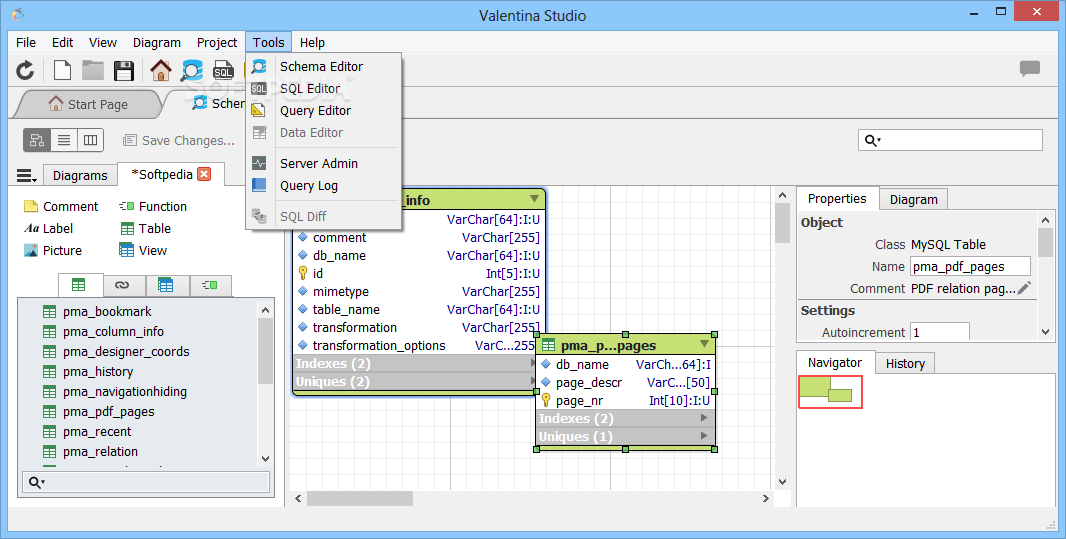Select the page_nr key field row
Screen dimensions: 1066x539
(x=625, y=400)
